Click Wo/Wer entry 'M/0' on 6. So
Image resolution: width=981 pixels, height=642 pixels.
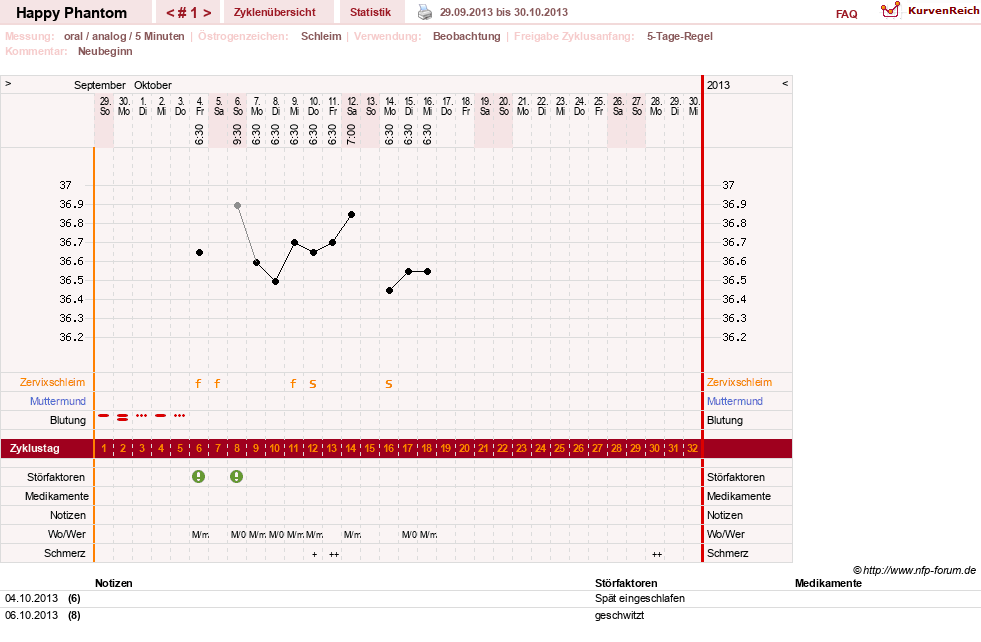pos(238,535)
